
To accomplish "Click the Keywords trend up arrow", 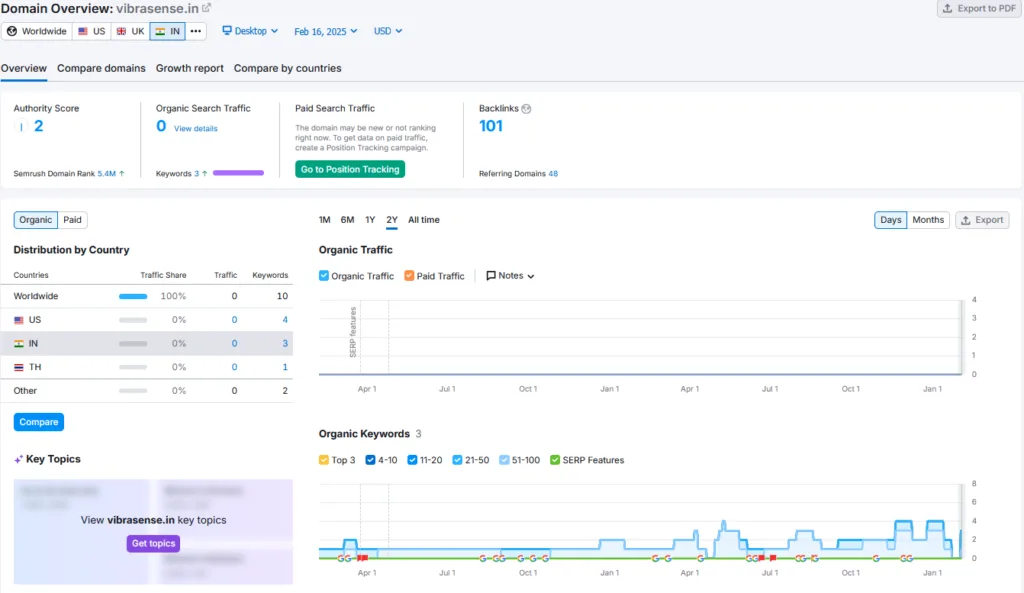I will click(204, 173).
